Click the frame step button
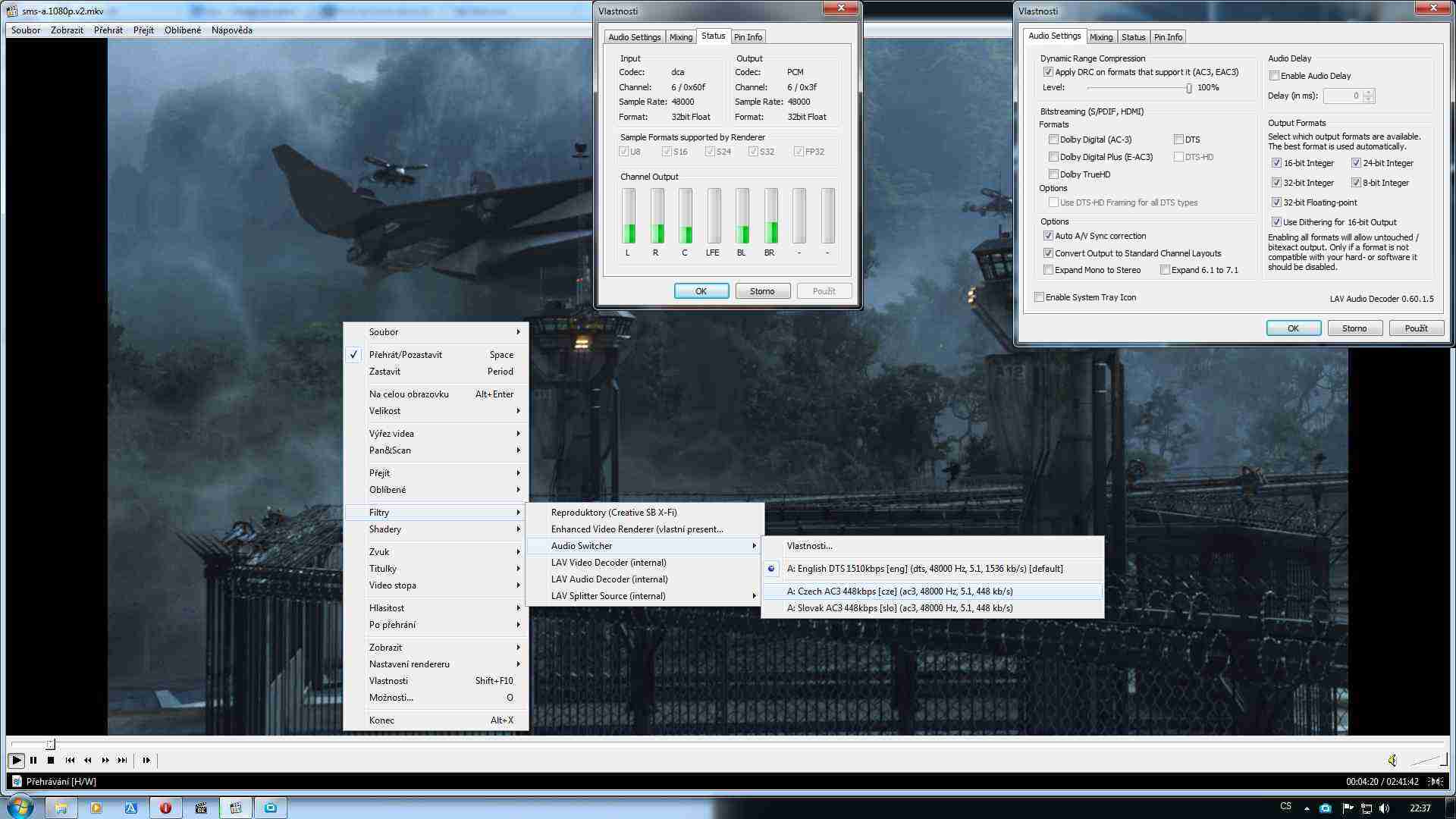This screenshot has height=819, width=1456. point(146,760)
